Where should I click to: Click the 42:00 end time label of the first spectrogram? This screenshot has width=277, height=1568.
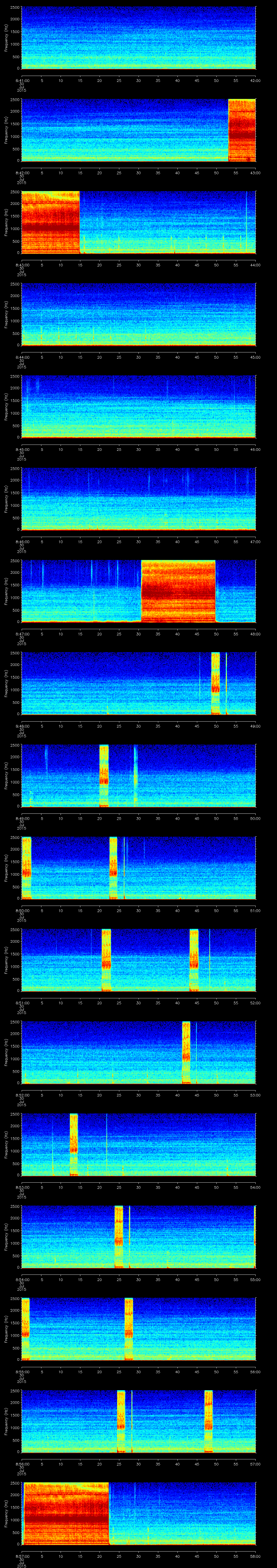(255, 80)
